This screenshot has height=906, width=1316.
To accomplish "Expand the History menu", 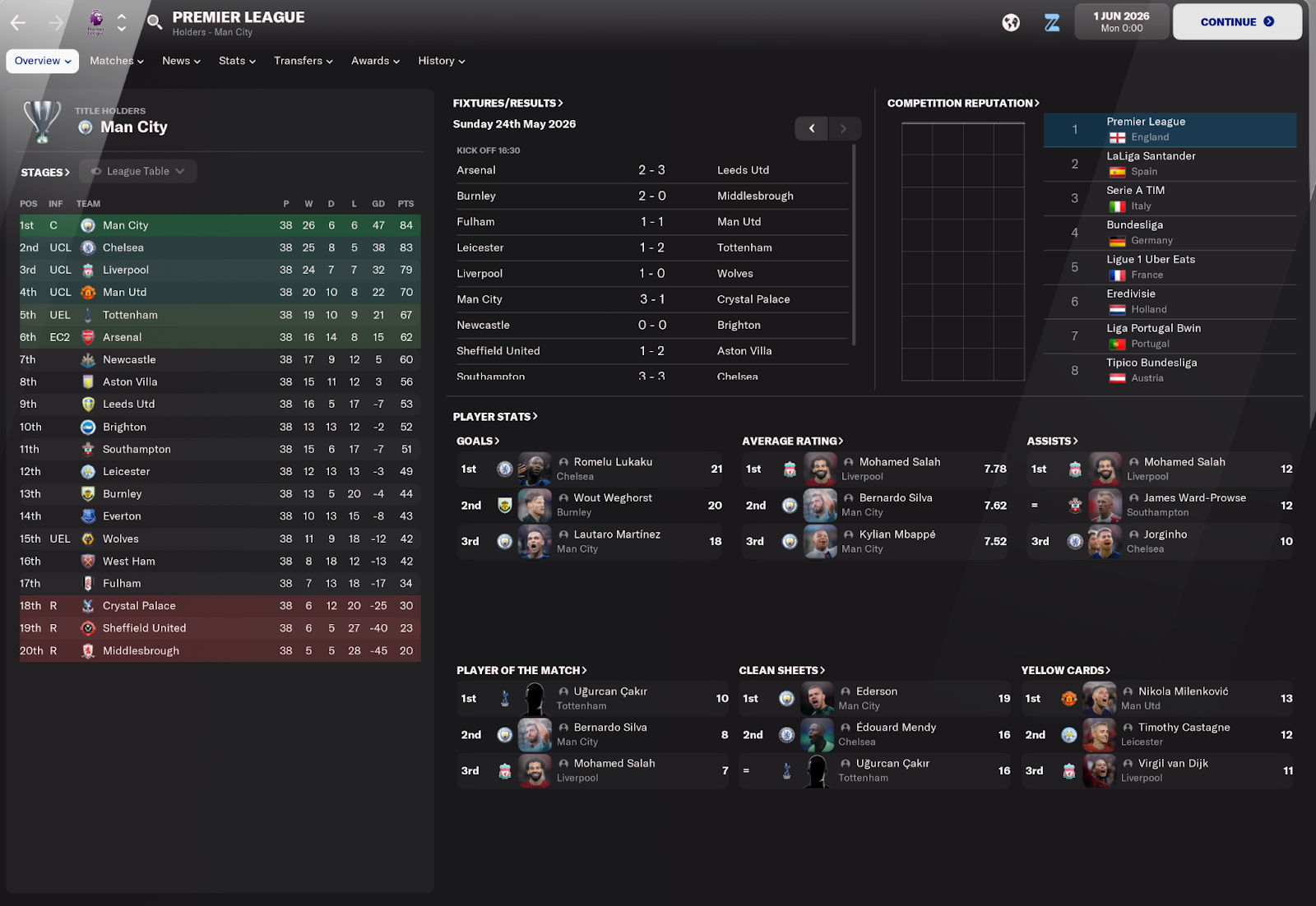I will pyautogui.click(x=442, y=61).
